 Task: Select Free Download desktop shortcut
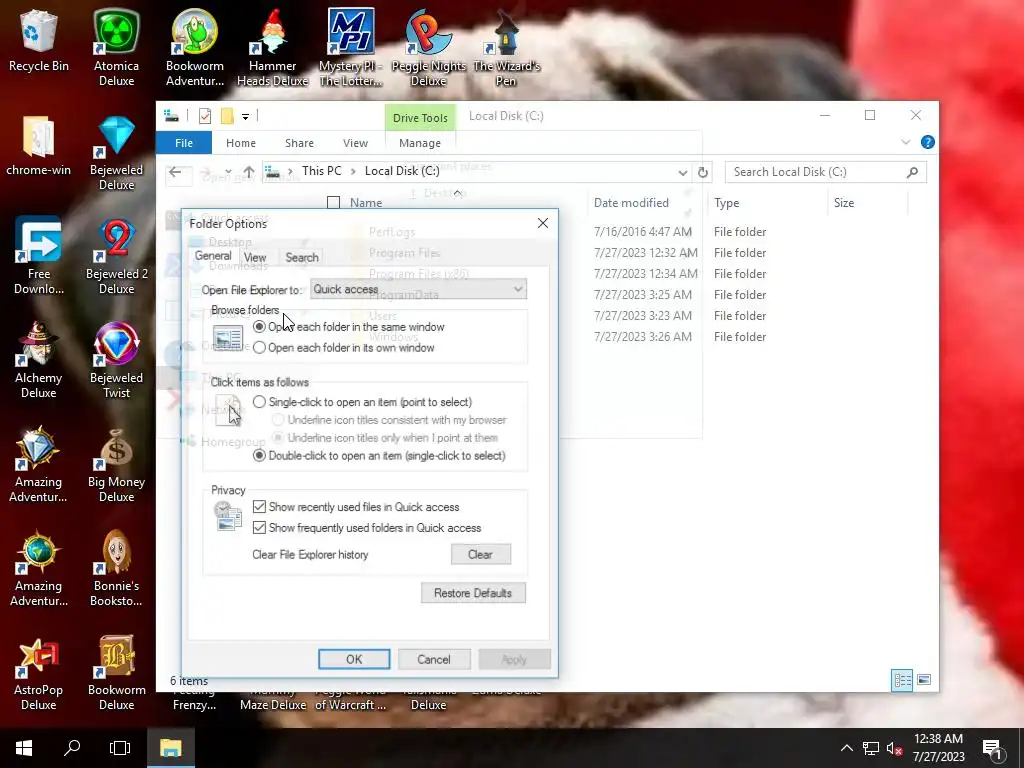click(x=39, y=256)
